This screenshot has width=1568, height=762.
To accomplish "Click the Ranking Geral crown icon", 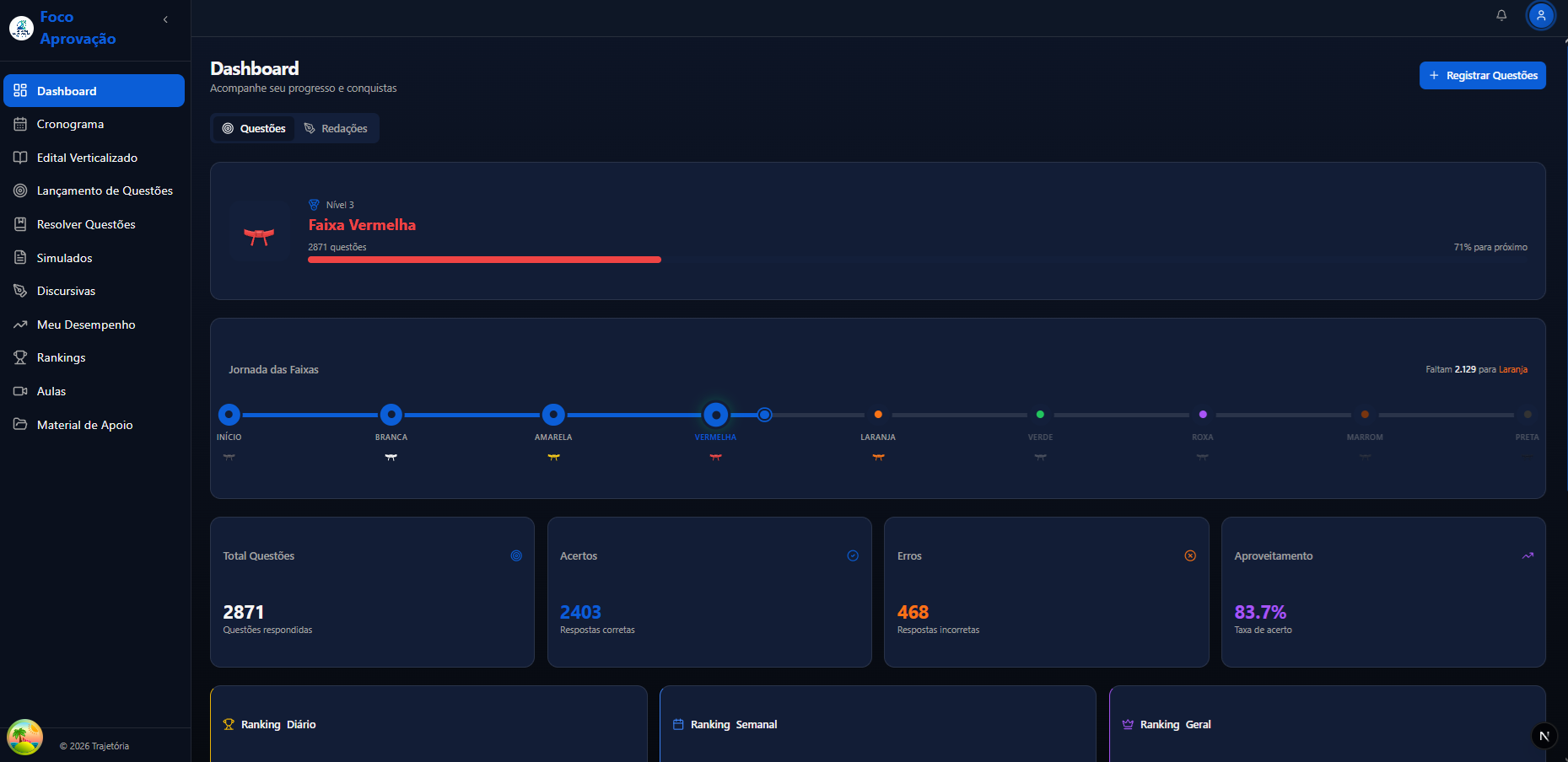I will [1128, 724].
